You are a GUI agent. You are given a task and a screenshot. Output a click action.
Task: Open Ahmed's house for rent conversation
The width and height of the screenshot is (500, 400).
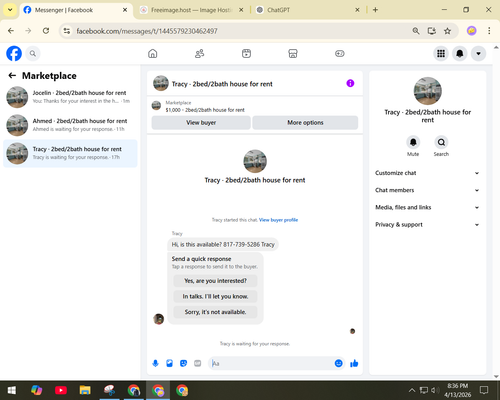[70, 125]
